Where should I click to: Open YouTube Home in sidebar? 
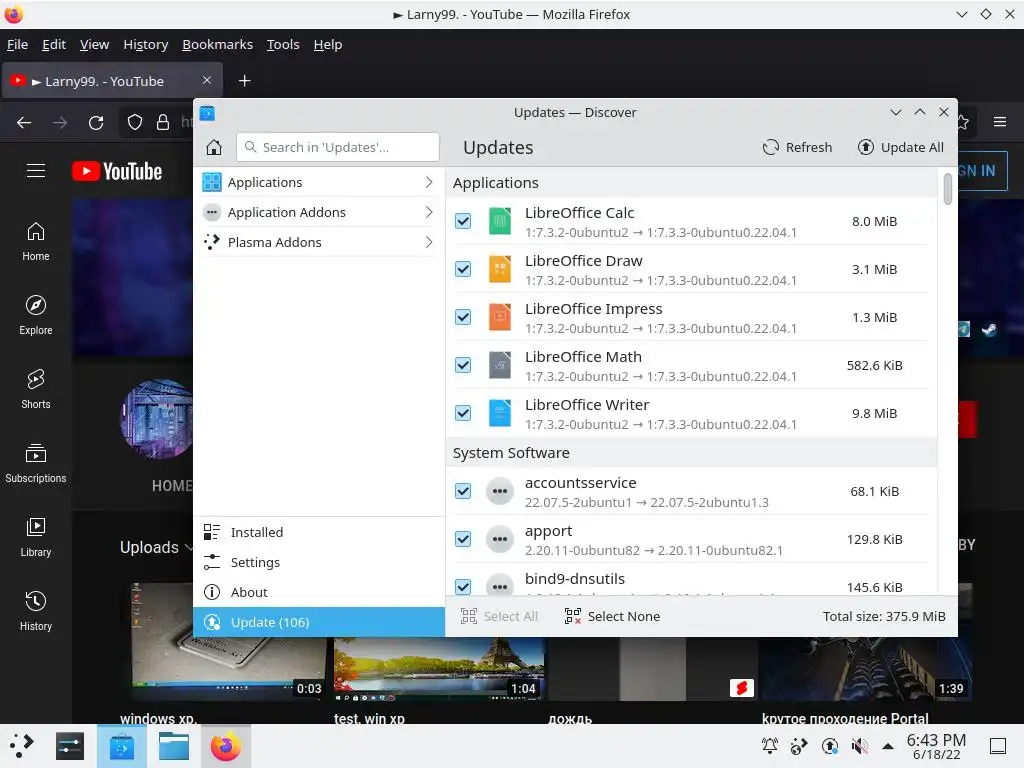tap(36, 242)
